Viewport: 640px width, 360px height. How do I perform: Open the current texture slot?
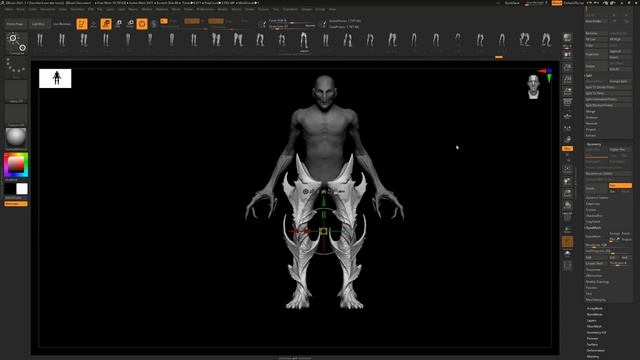click(16, 115)
